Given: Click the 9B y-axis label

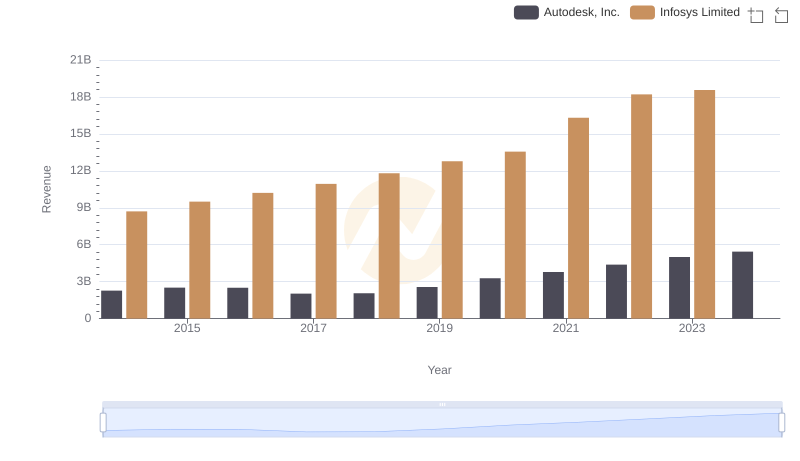Looking at the screenshot, I should pyautogui.click(x=84, y=208).
